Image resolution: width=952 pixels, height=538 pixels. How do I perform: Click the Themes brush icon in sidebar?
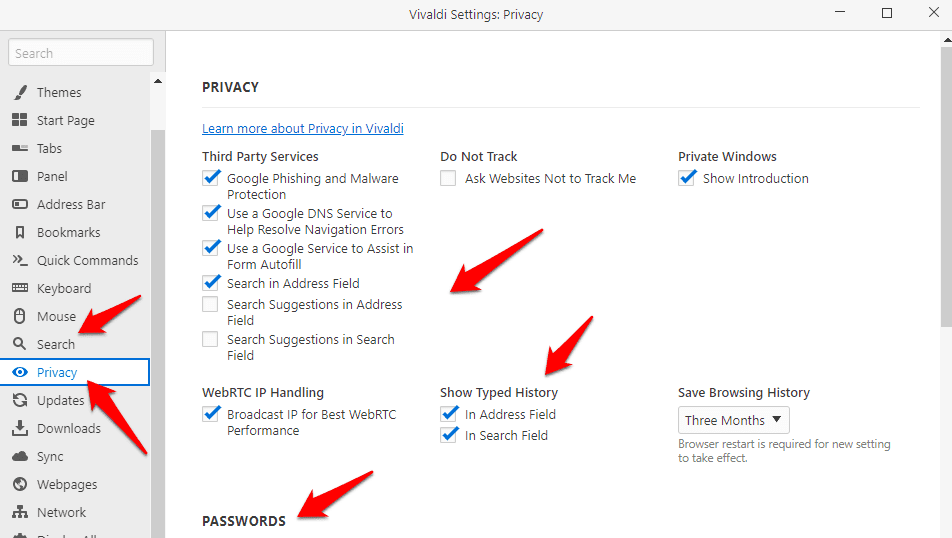tap(19, 93)
